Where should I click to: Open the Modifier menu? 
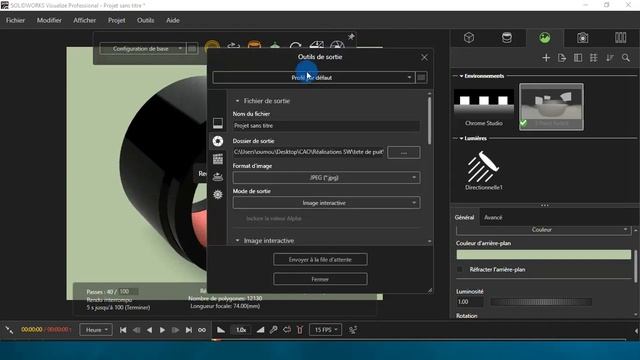[49, 20]
